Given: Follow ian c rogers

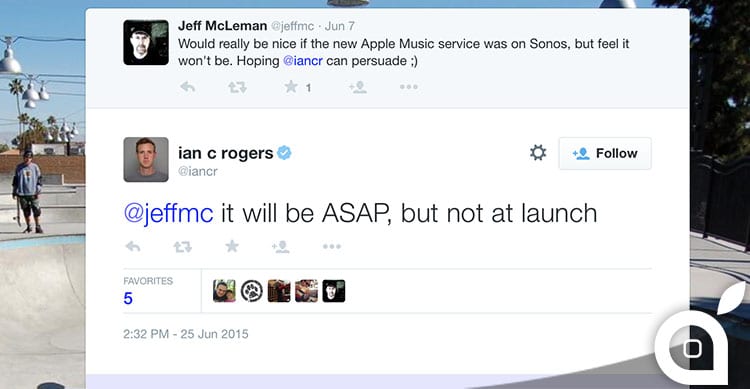Looking at the screenshot, I should (x=605, y=153).
